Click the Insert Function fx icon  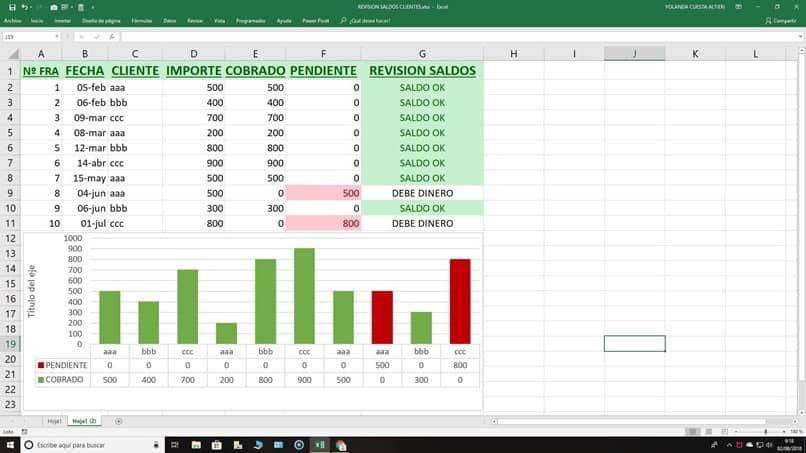pos(112,37)
